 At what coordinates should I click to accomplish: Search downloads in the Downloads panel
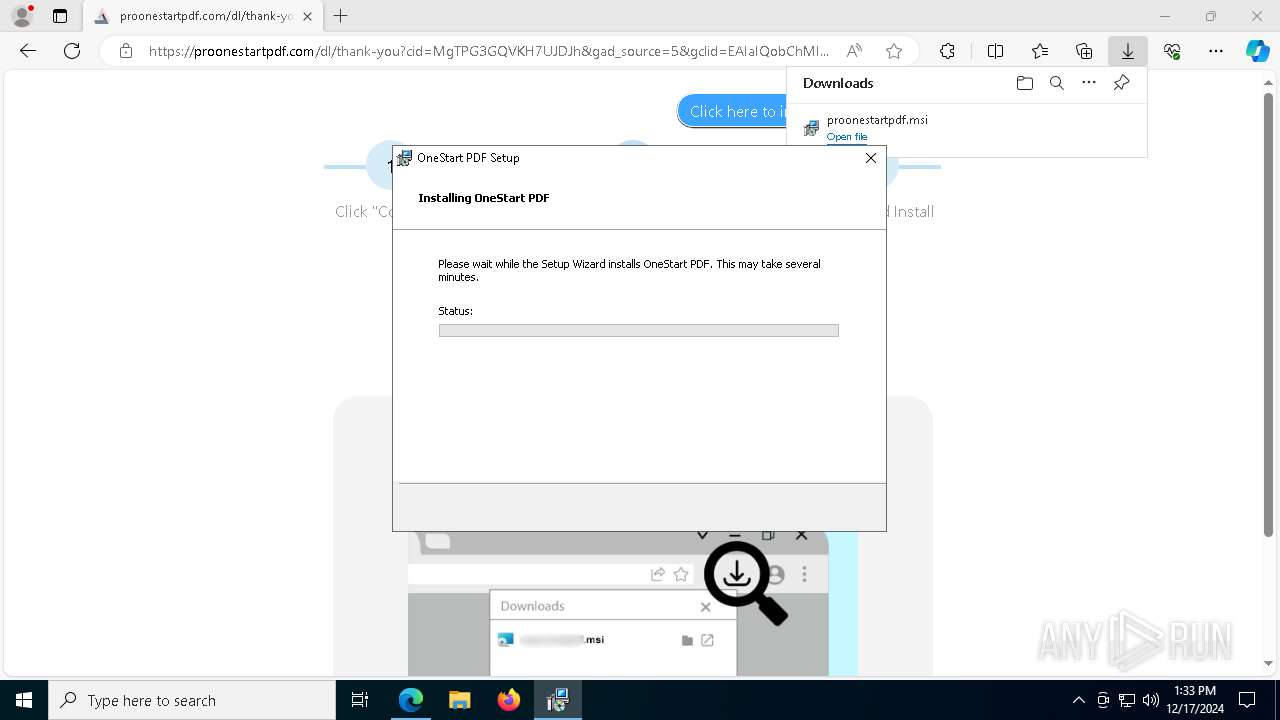(1056, 83)
